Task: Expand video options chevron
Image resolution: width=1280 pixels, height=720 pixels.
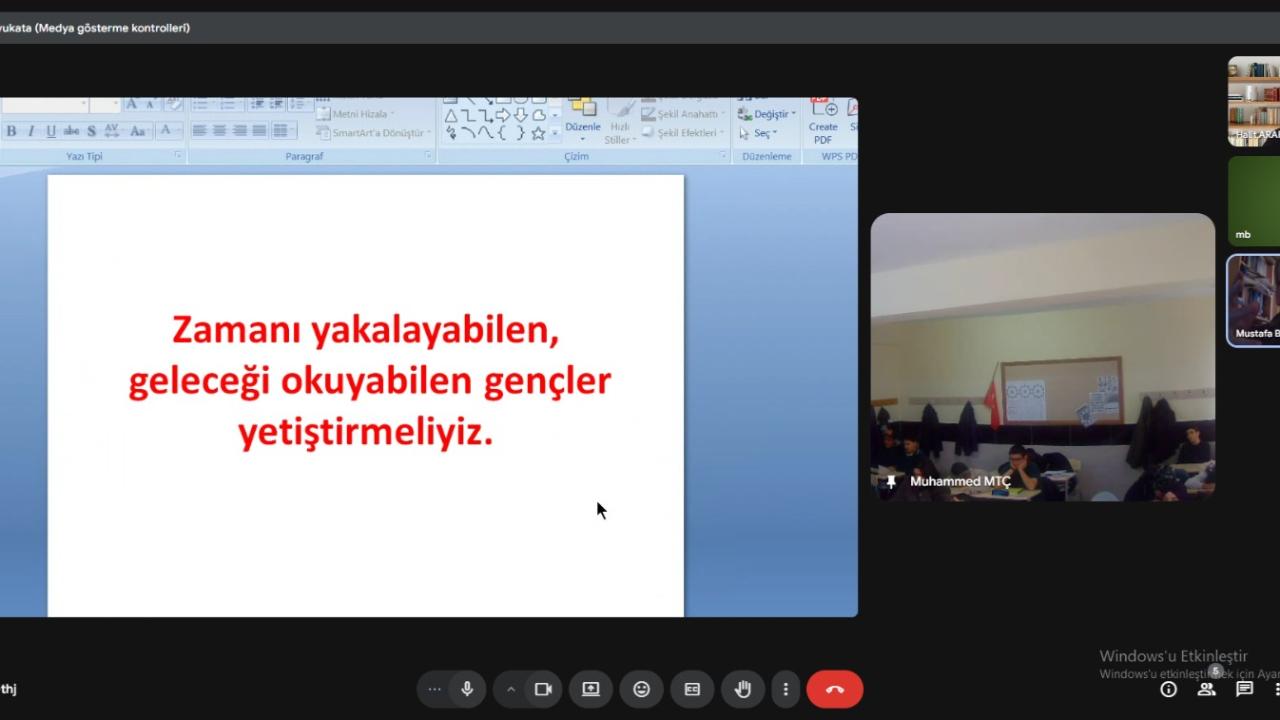Action: 510,689
